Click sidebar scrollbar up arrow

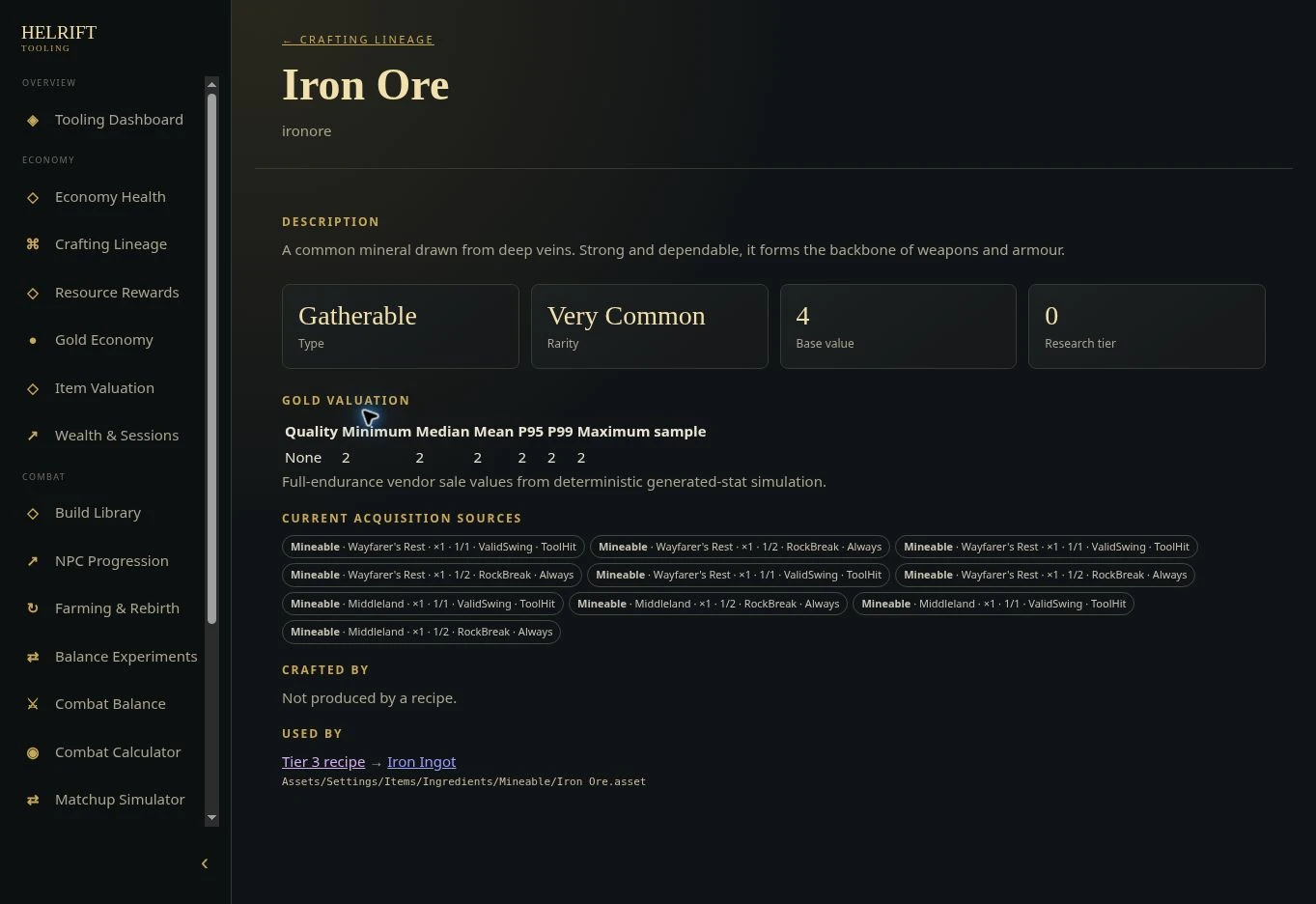point(212,84)
